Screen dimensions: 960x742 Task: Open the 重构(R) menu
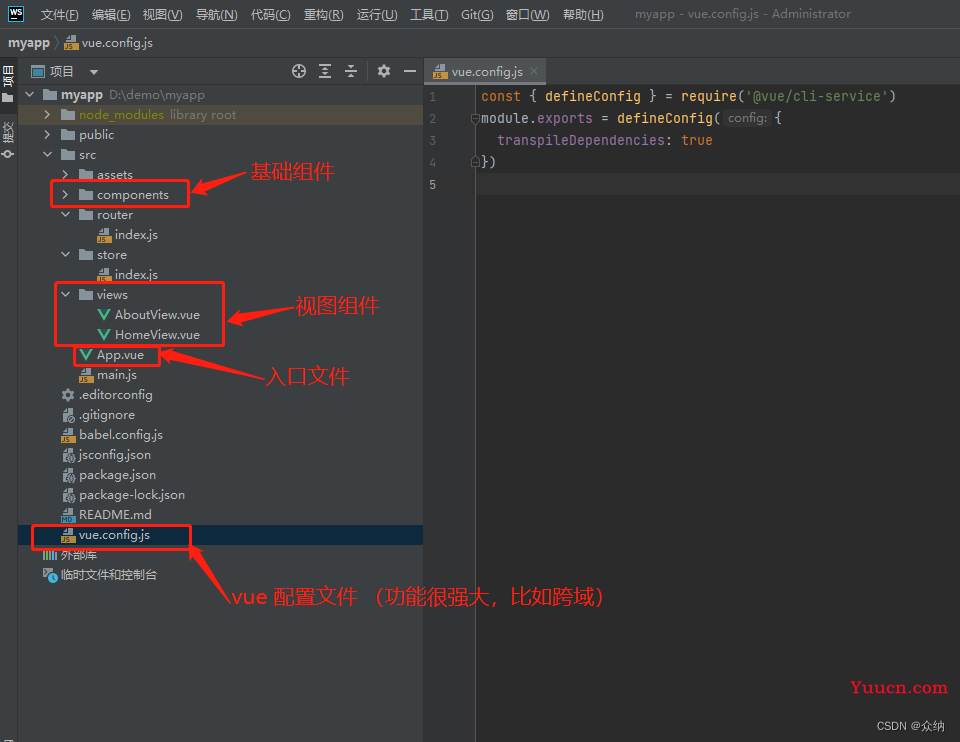[323, 15]
